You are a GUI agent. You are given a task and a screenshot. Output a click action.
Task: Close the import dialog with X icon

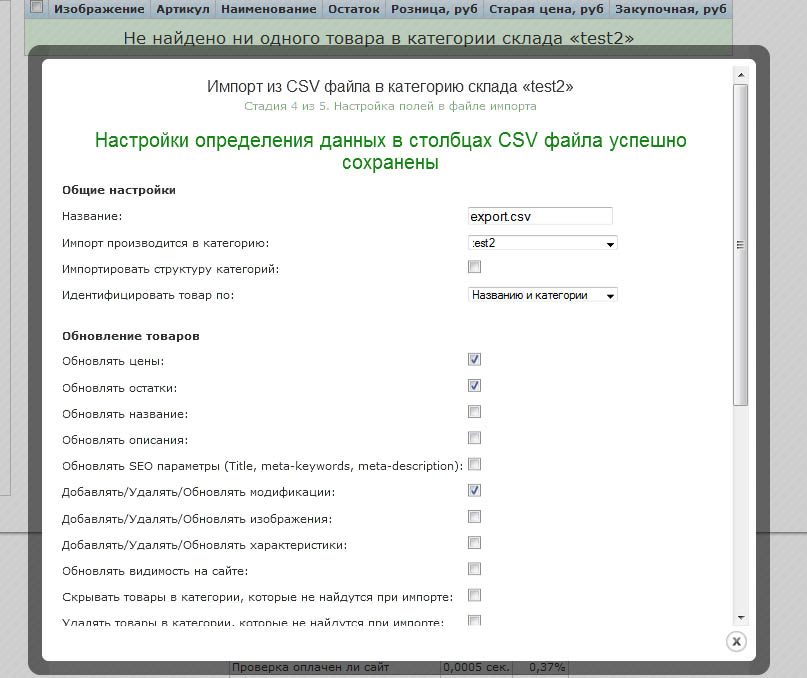pyautogui.click(x=735, y=641)
